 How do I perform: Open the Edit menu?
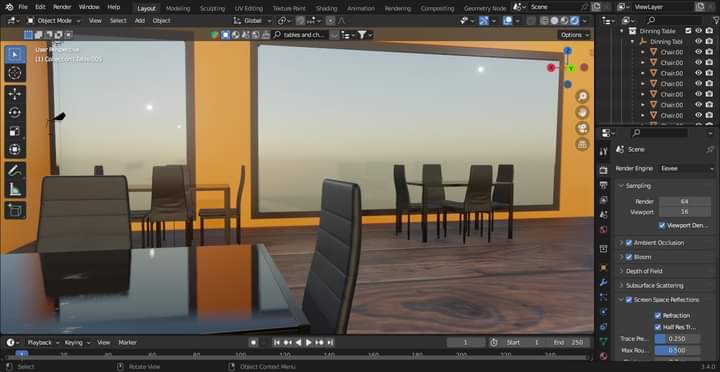40,7
